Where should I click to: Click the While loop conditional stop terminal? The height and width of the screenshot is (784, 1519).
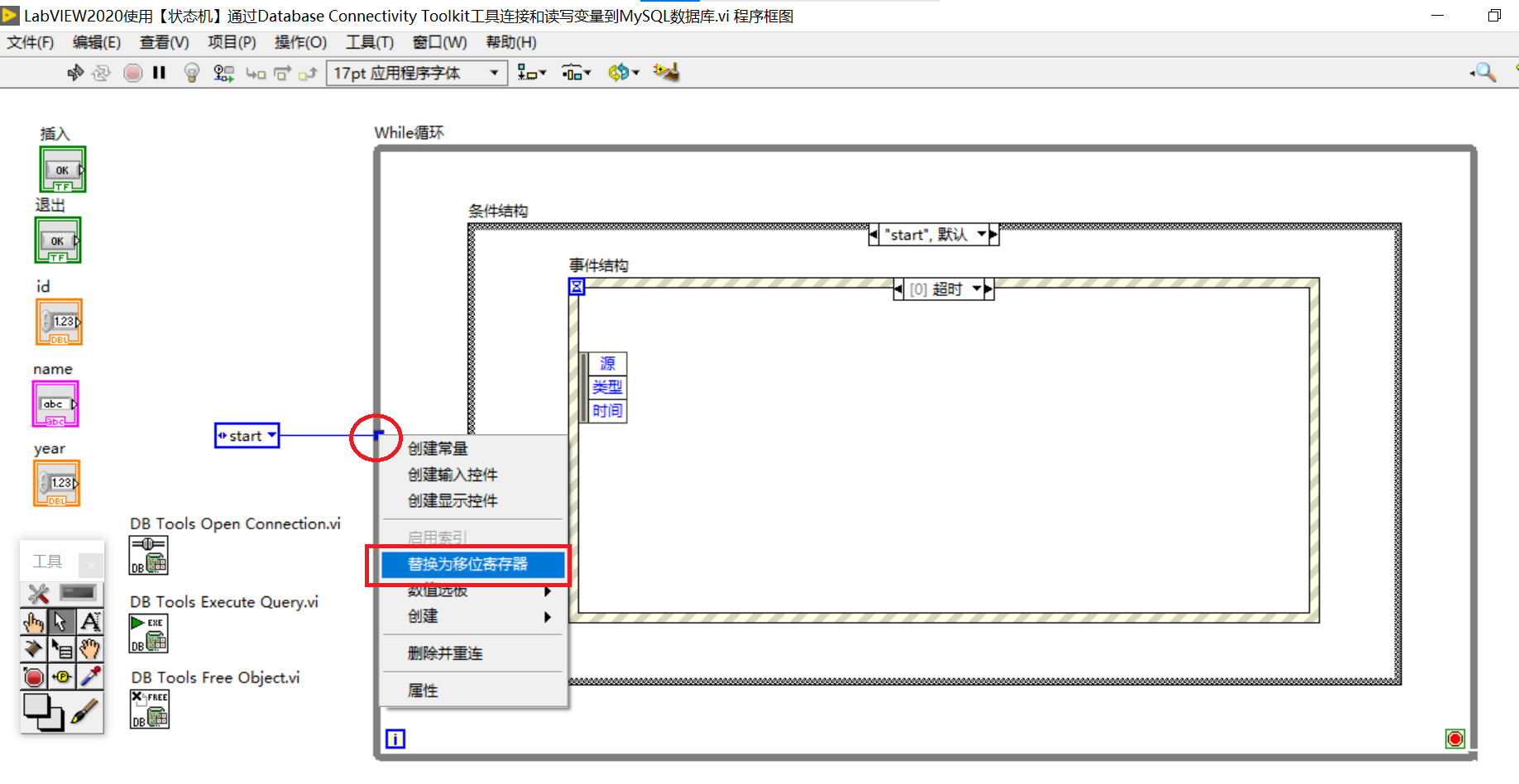tap(1455, 739)
